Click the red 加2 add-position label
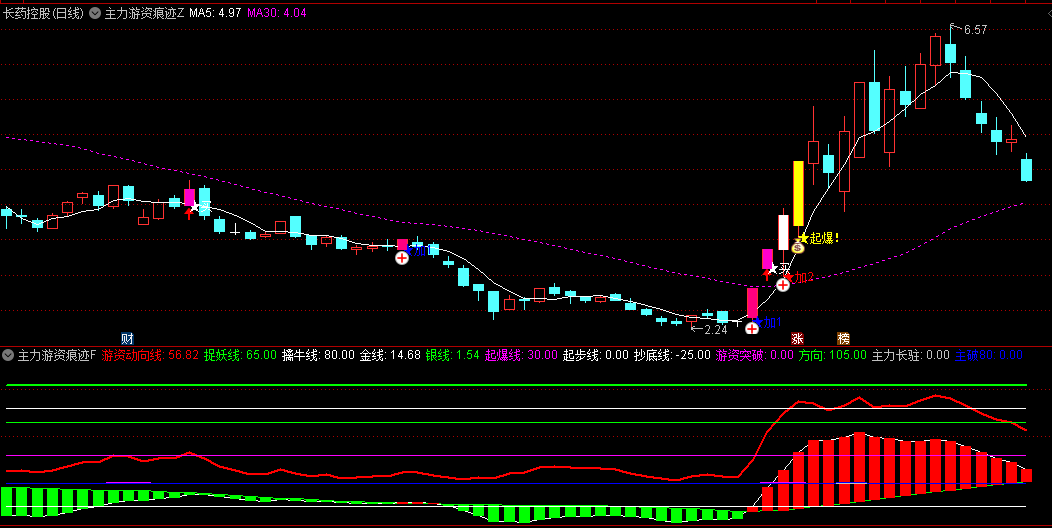The image size is (1052, 528). coord(804,277)
